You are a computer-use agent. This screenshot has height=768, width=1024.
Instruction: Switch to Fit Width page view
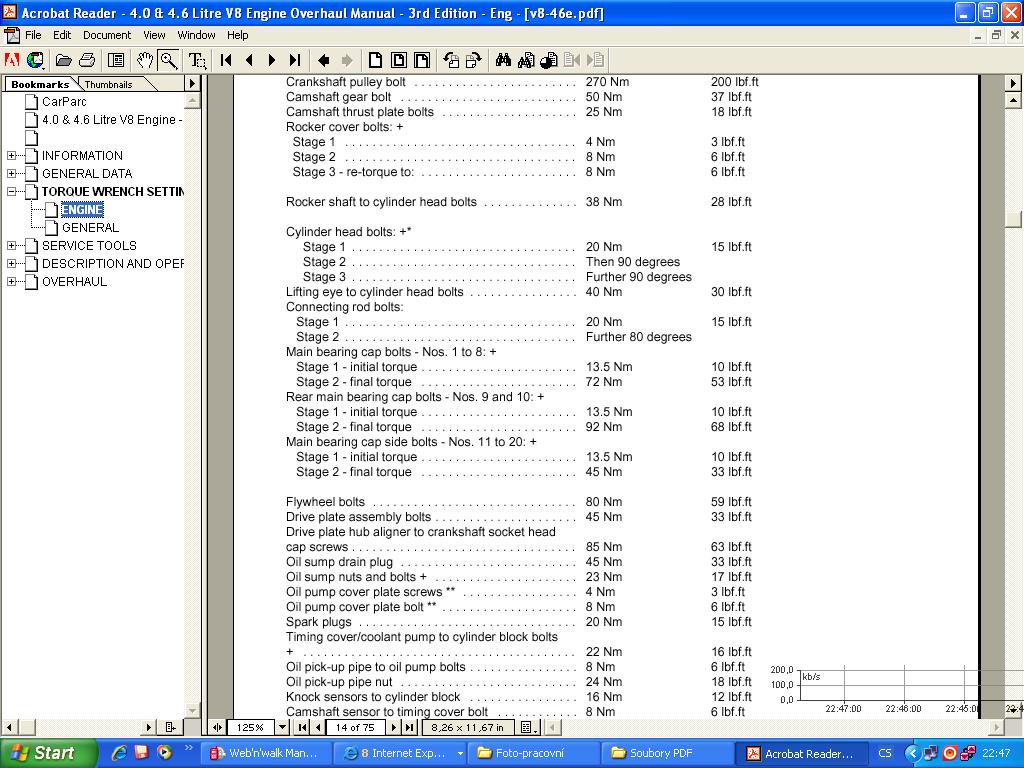pyautogui.click(x=422, y=60)
